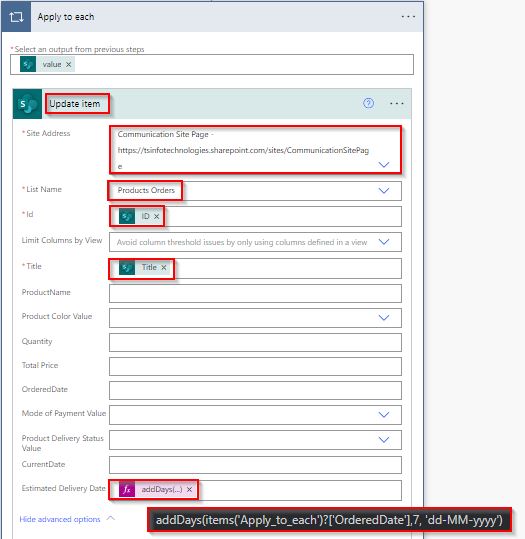Click the SharePoint icon on value token
This screenshot has width=525, height=539.
(x=28, y=64)
